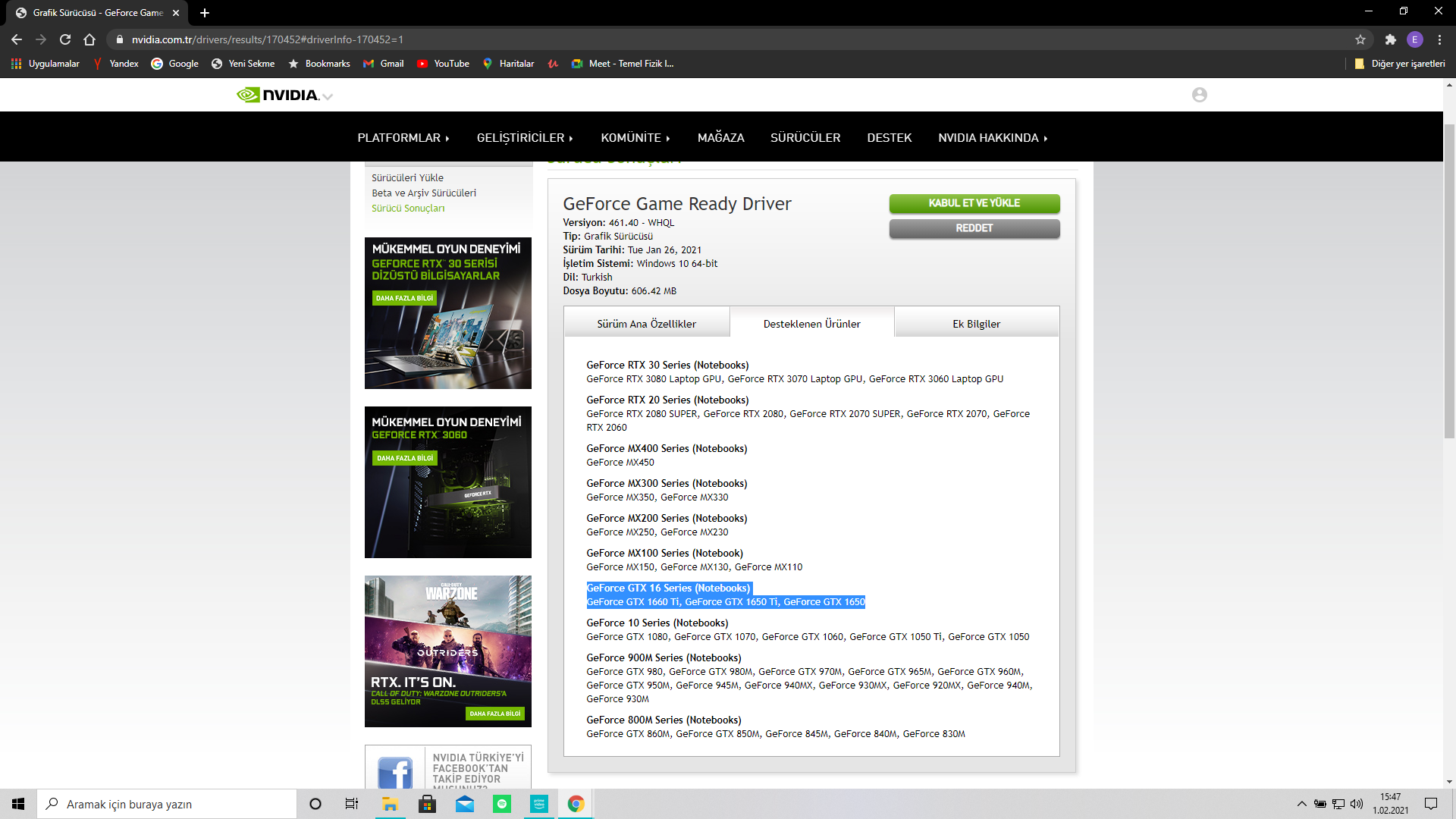Open the Yeni Sekme bookmark
This screenshot has width=1456, height=819.
pyautogui.click(x=243, y=64)
